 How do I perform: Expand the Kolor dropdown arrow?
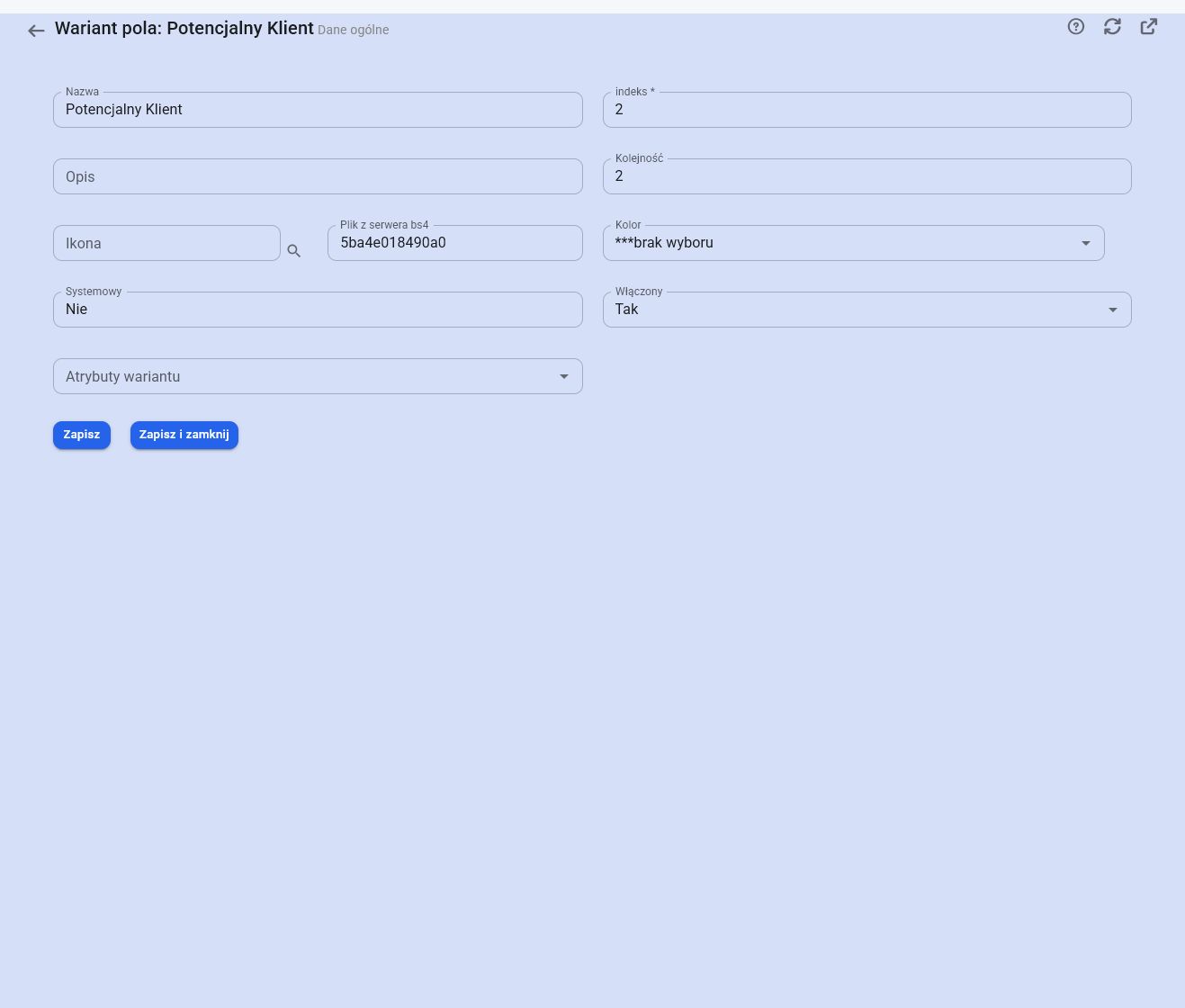(1086, 243)
